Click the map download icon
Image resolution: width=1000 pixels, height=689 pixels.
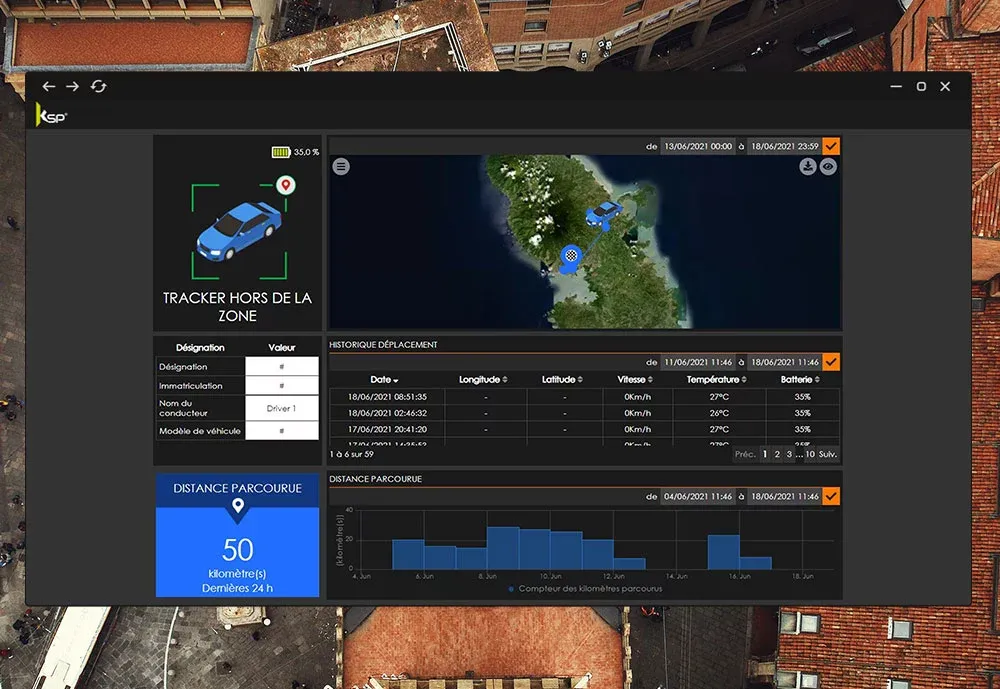808,167
